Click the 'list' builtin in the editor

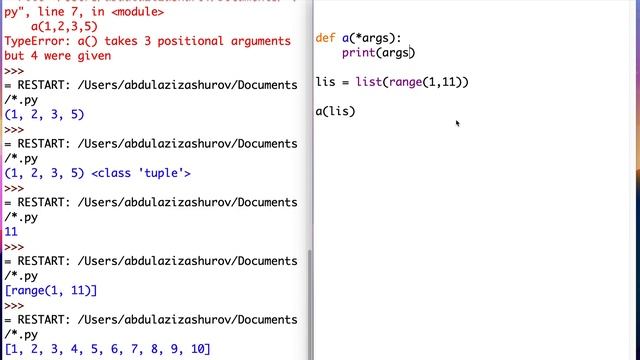369,82
